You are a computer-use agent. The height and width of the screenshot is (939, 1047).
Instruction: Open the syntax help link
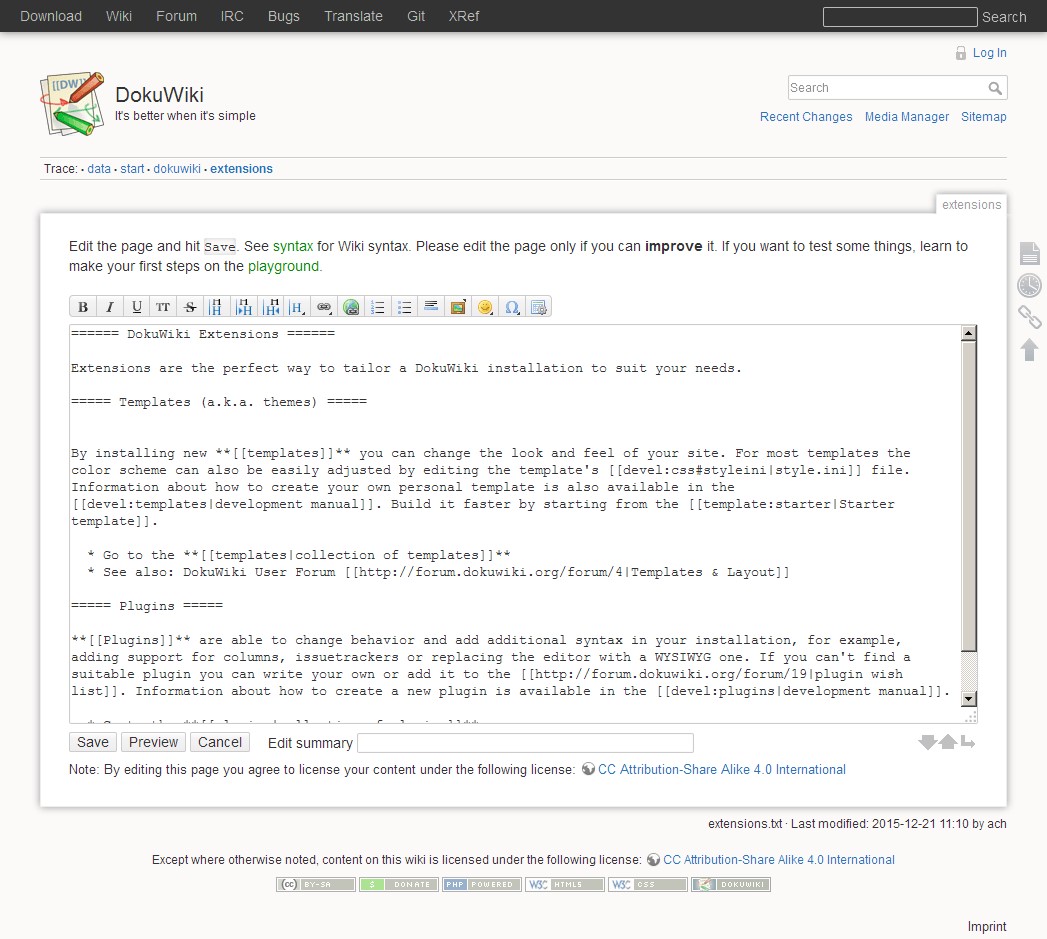click(293, 246)
